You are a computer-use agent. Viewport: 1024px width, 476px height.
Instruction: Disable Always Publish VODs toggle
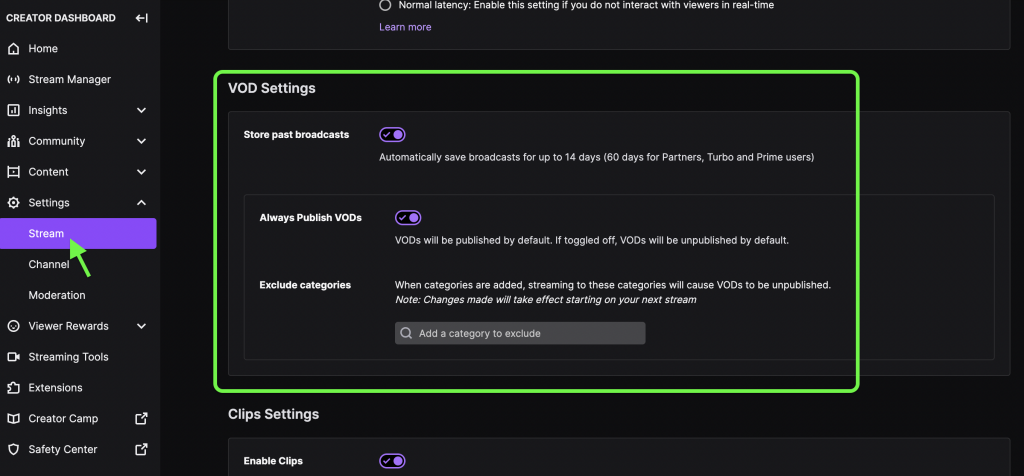[x=408, y=217]
